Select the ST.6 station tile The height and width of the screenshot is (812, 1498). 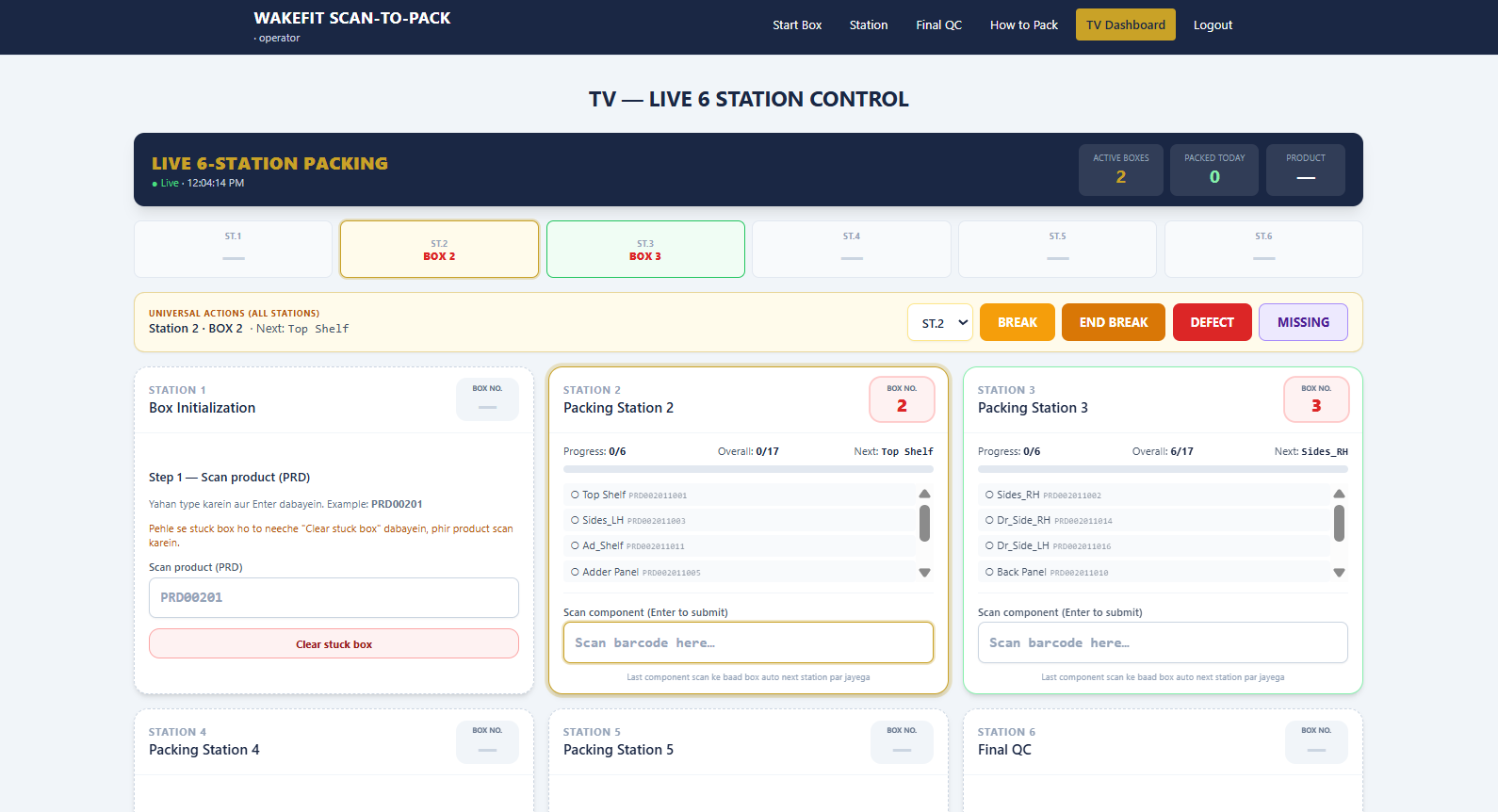click(1263, 249)
